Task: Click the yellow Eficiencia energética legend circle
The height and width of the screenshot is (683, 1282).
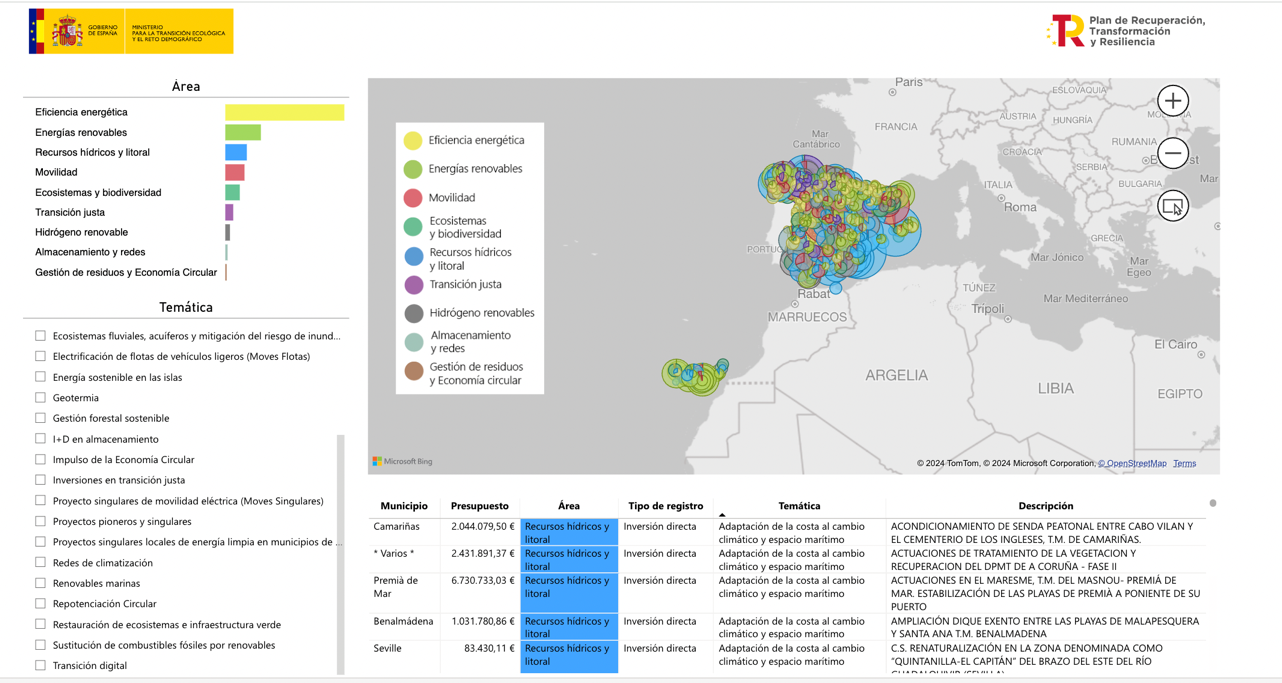Action: point(413,141)
